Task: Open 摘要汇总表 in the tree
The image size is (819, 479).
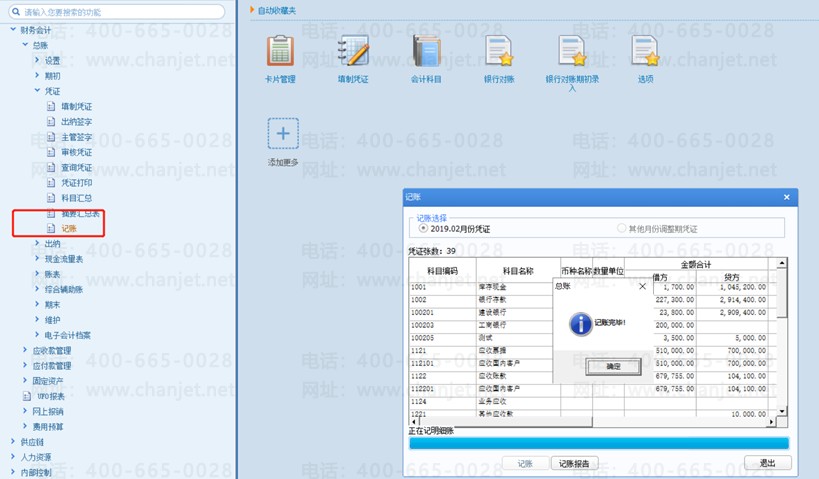Action: (80, 213)
